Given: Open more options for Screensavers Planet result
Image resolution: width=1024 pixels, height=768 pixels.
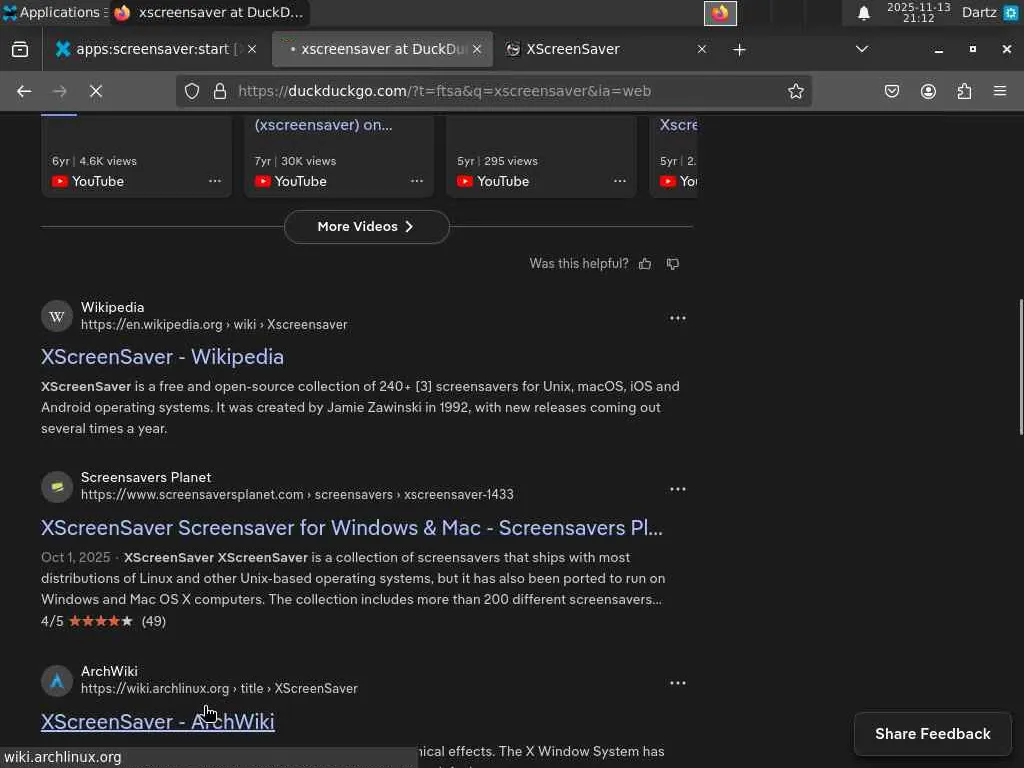Looking at the screenshot, I should tap(678, 489).
